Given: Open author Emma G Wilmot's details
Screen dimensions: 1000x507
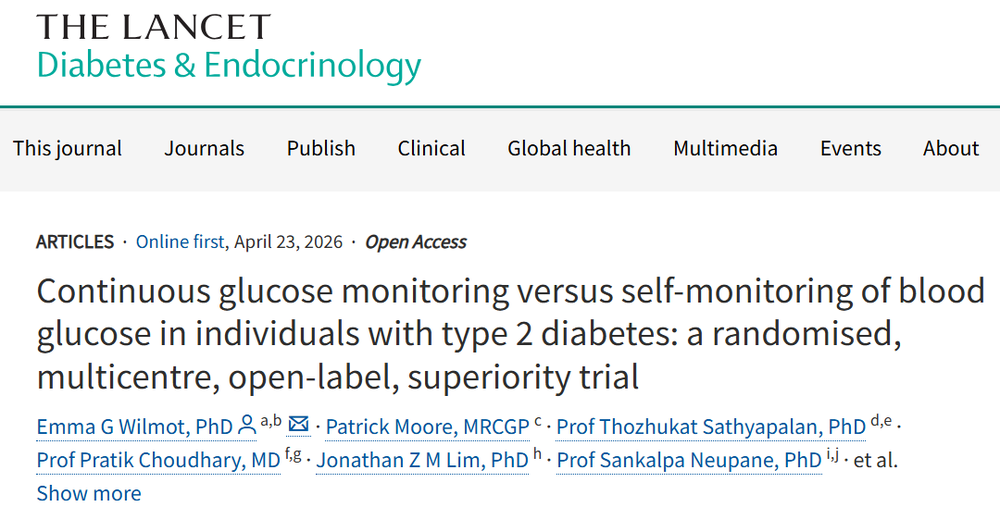Looking at the screenshot, I should [x=134, y=427].
